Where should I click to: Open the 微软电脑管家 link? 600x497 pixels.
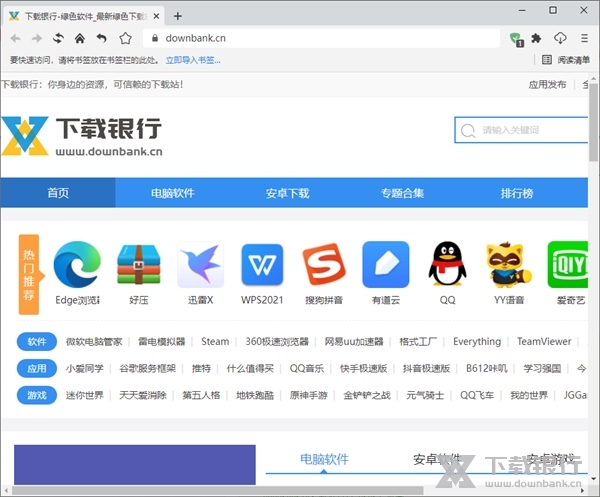[x=94, y=341]
